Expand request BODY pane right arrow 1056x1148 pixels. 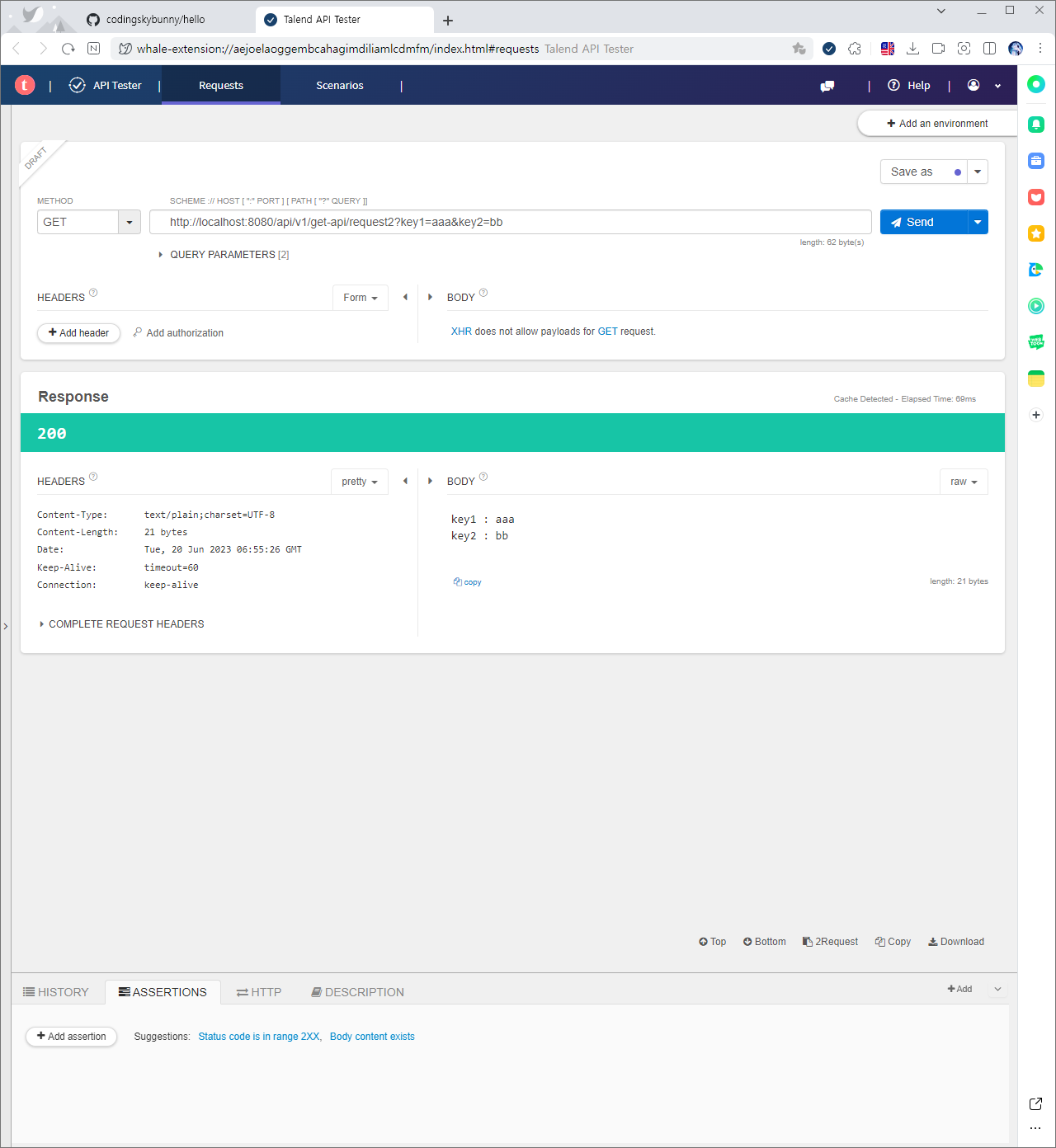[430, 297]
